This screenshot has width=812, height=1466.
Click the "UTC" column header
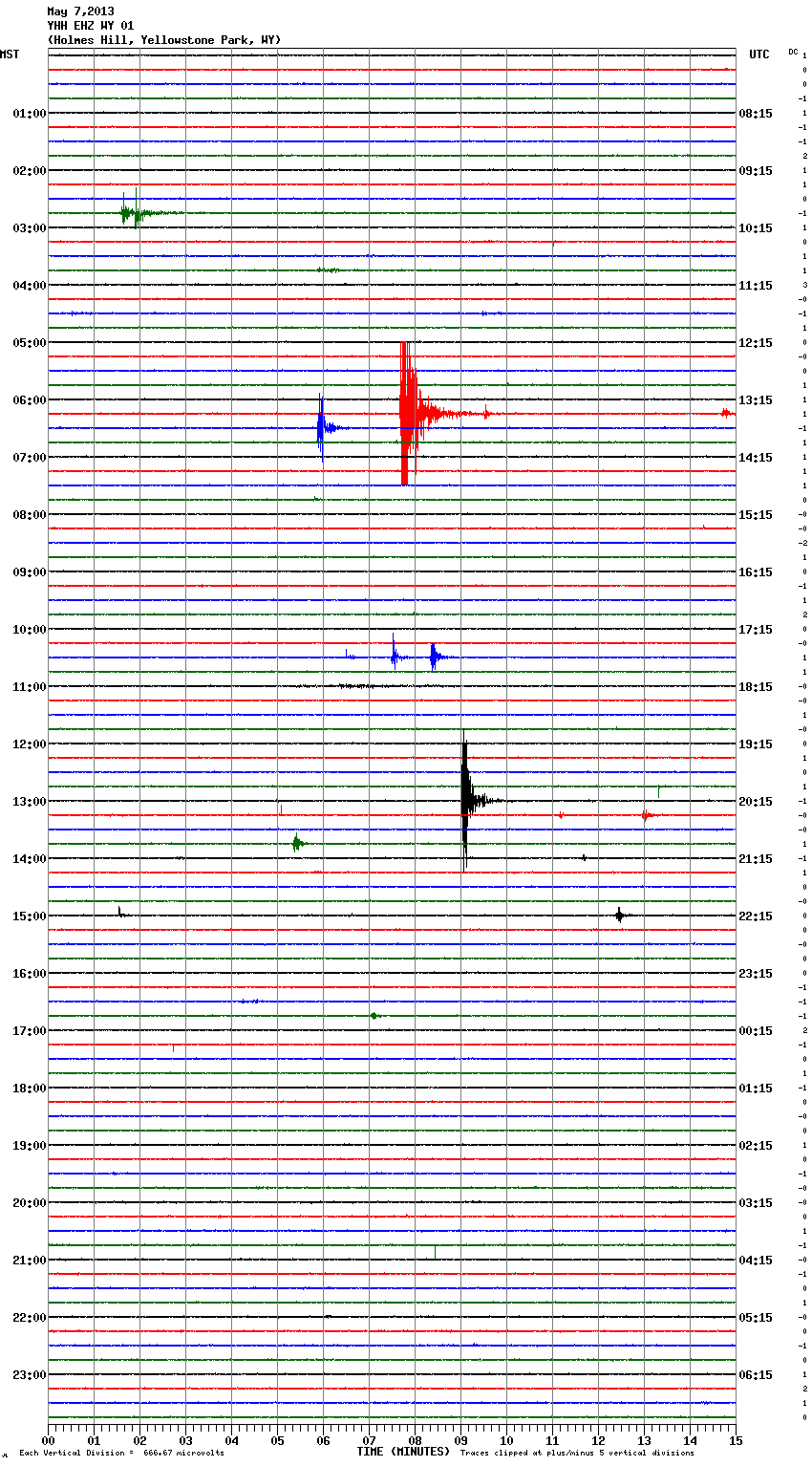coord(759,54)
